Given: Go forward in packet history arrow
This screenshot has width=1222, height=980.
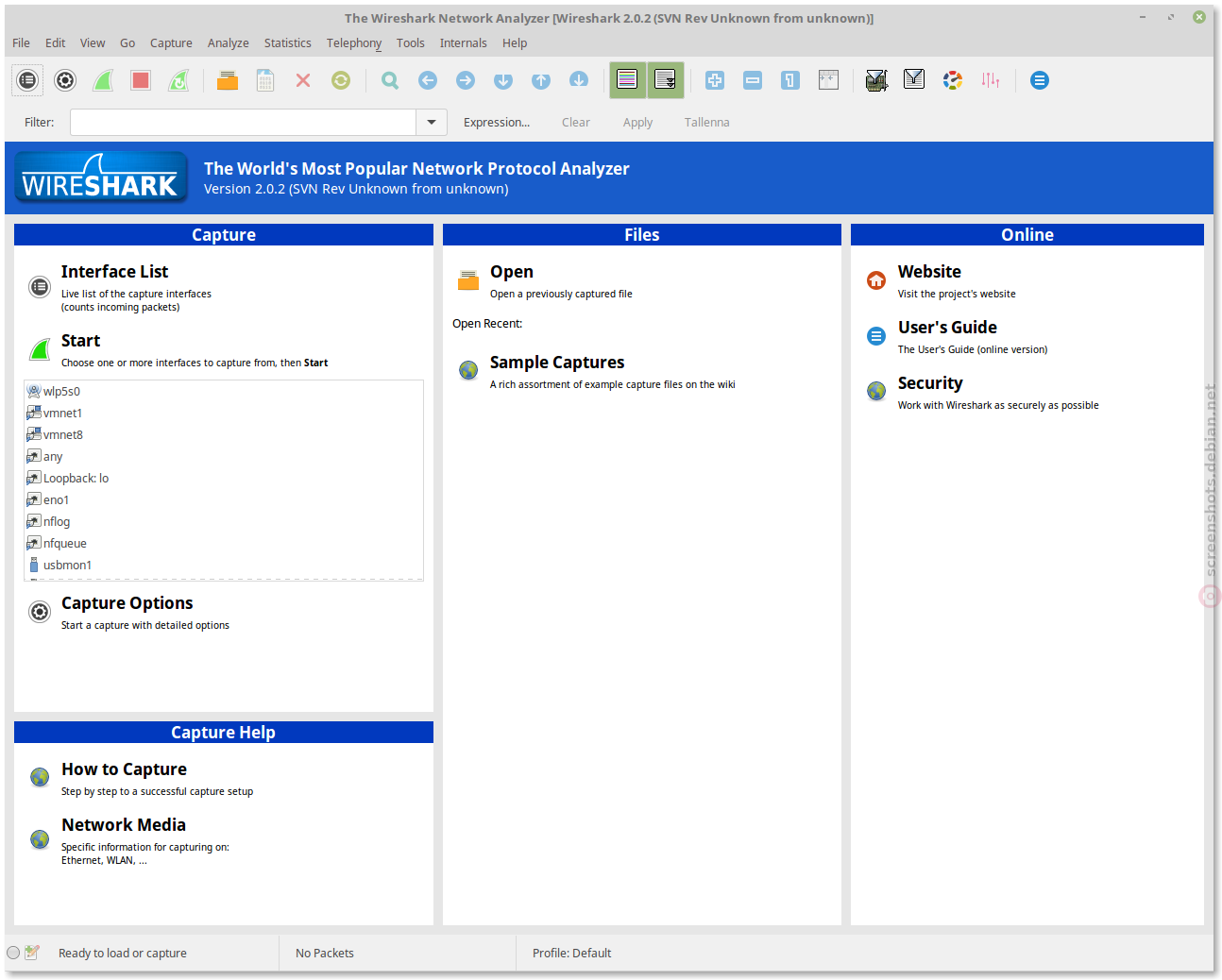Looking at the screenshot, I should coord(466,80).
